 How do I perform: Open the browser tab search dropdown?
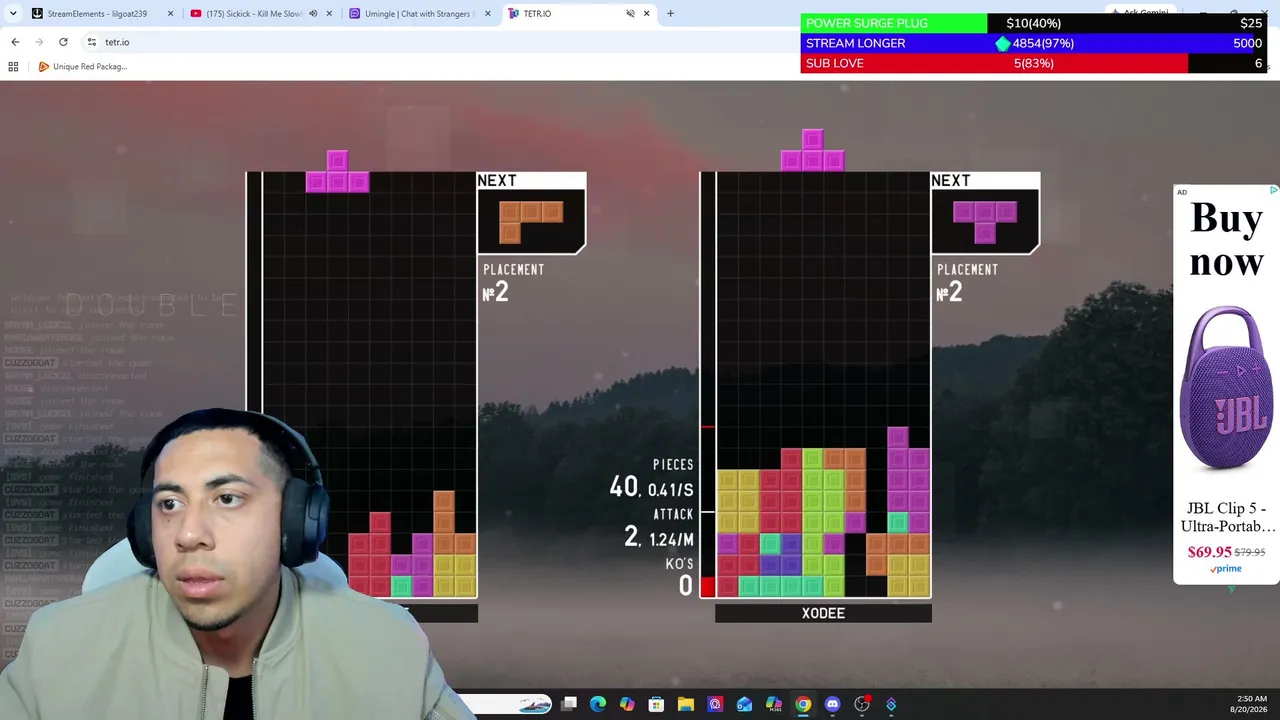point(13,13)
